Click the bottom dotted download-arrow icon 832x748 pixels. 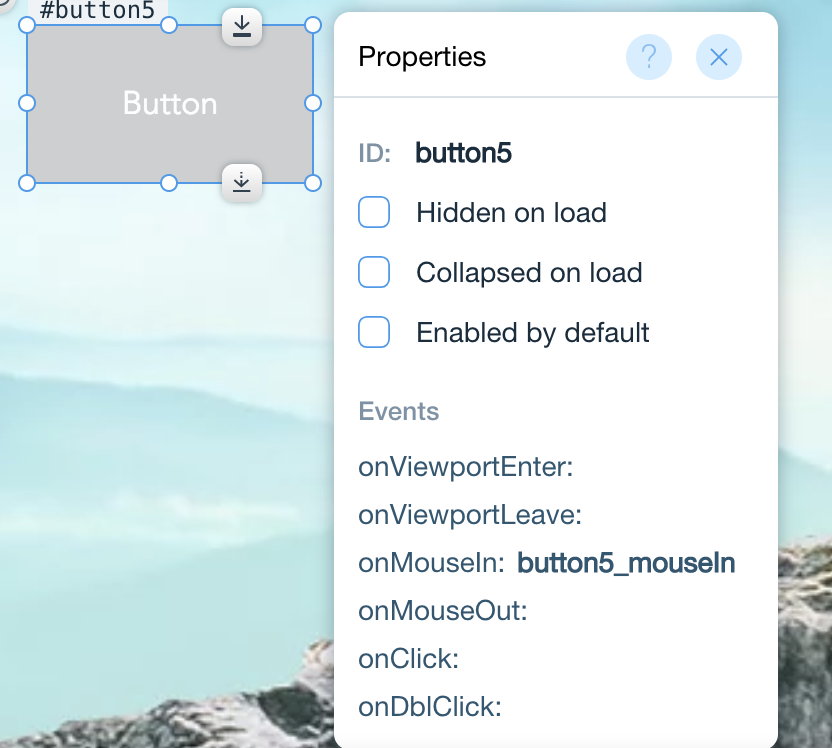[242, 183]
